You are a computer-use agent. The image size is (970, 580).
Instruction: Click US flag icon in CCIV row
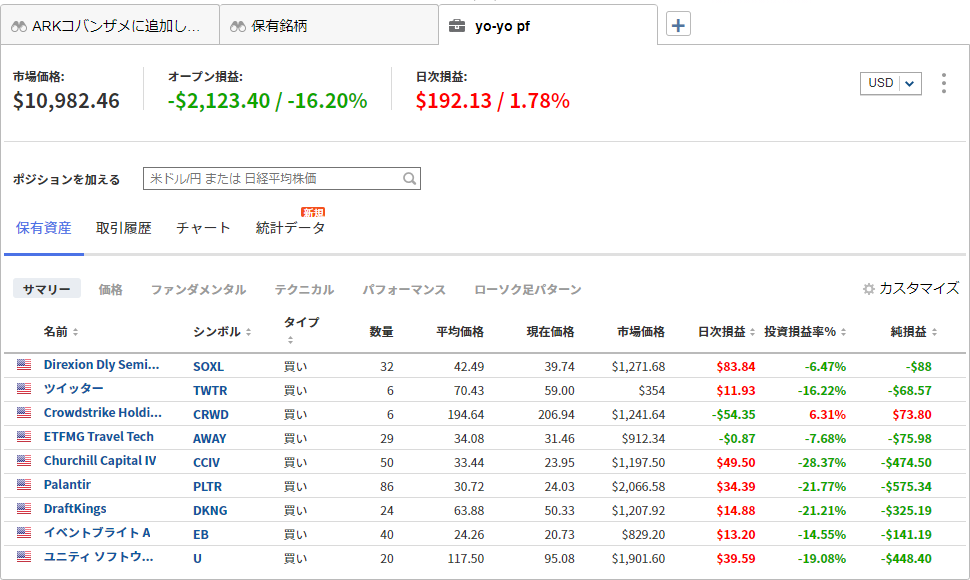click(x=24, y=461)
